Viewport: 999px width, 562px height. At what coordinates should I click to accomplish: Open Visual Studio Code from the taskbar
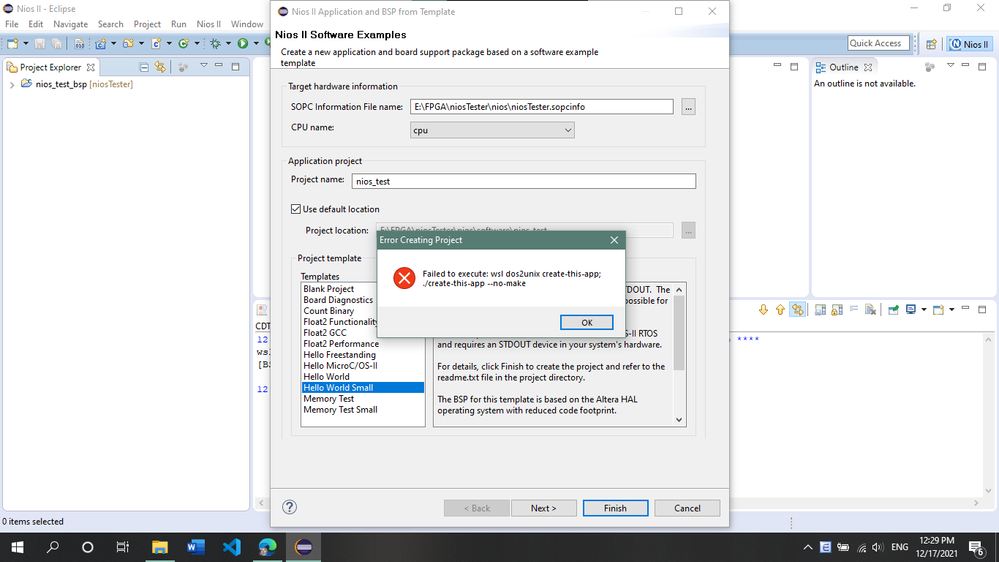232,547
